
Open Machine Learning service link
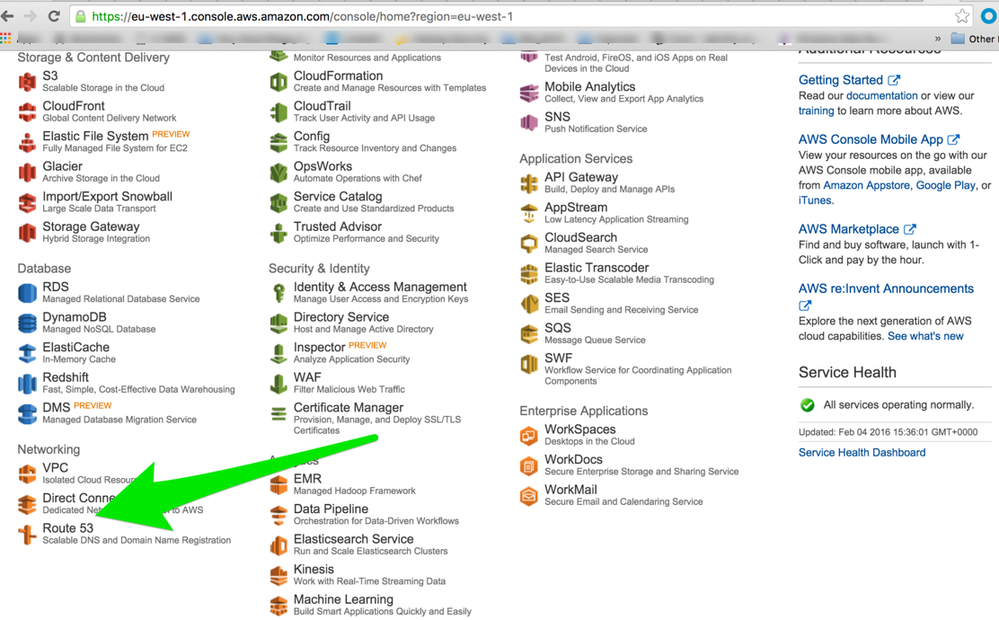[x=343, y=600]
